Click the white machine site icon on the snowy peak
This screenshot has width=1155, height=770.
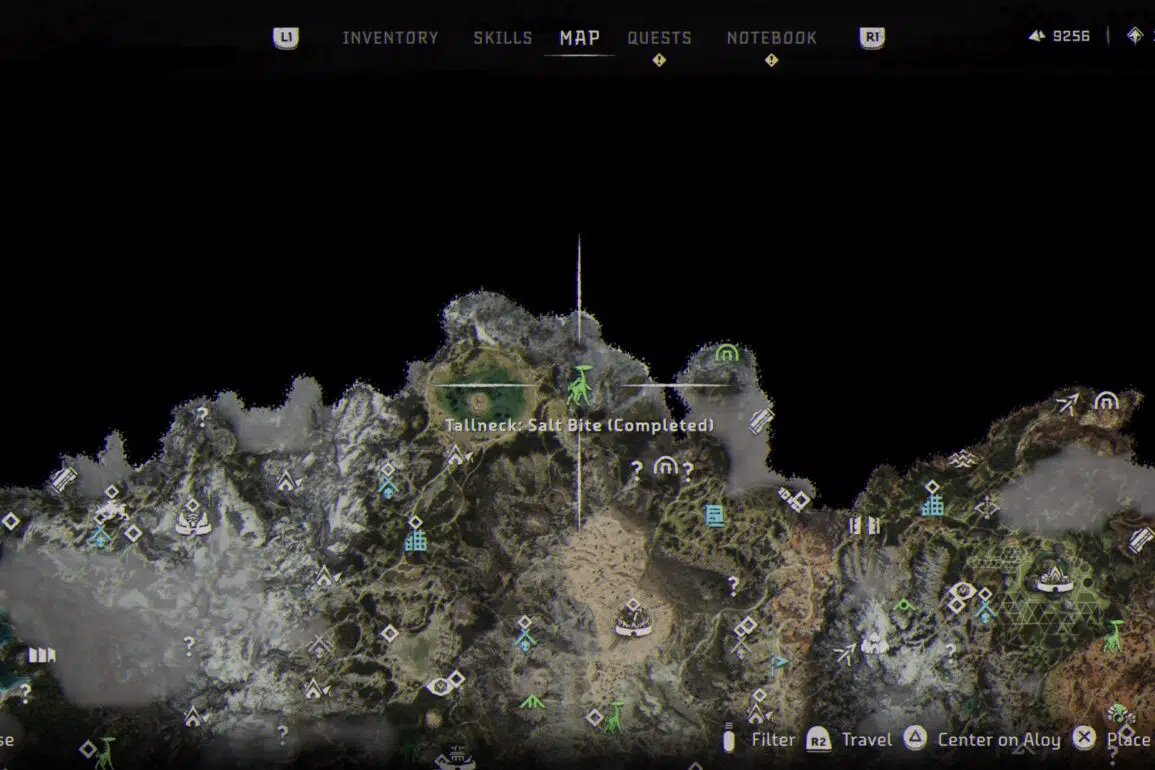pos(874,643)
